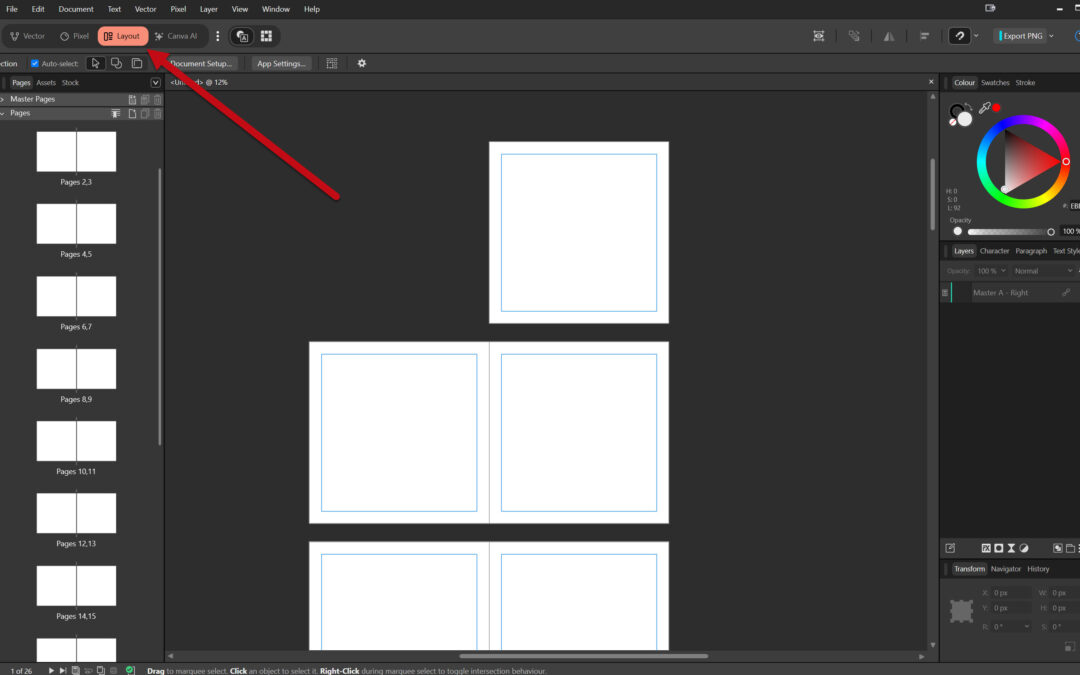Select the Pages 8,9 spread thumbnail
This screenshot has width=1080, height=675.
pos(76,368)
